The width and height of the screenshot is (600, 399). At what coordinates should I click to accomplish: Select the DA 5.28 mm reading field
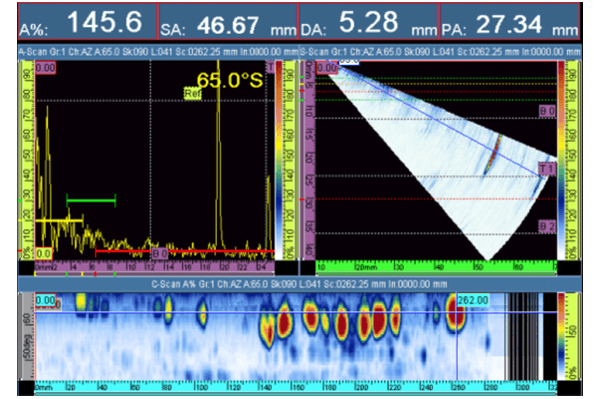[368, 21]
